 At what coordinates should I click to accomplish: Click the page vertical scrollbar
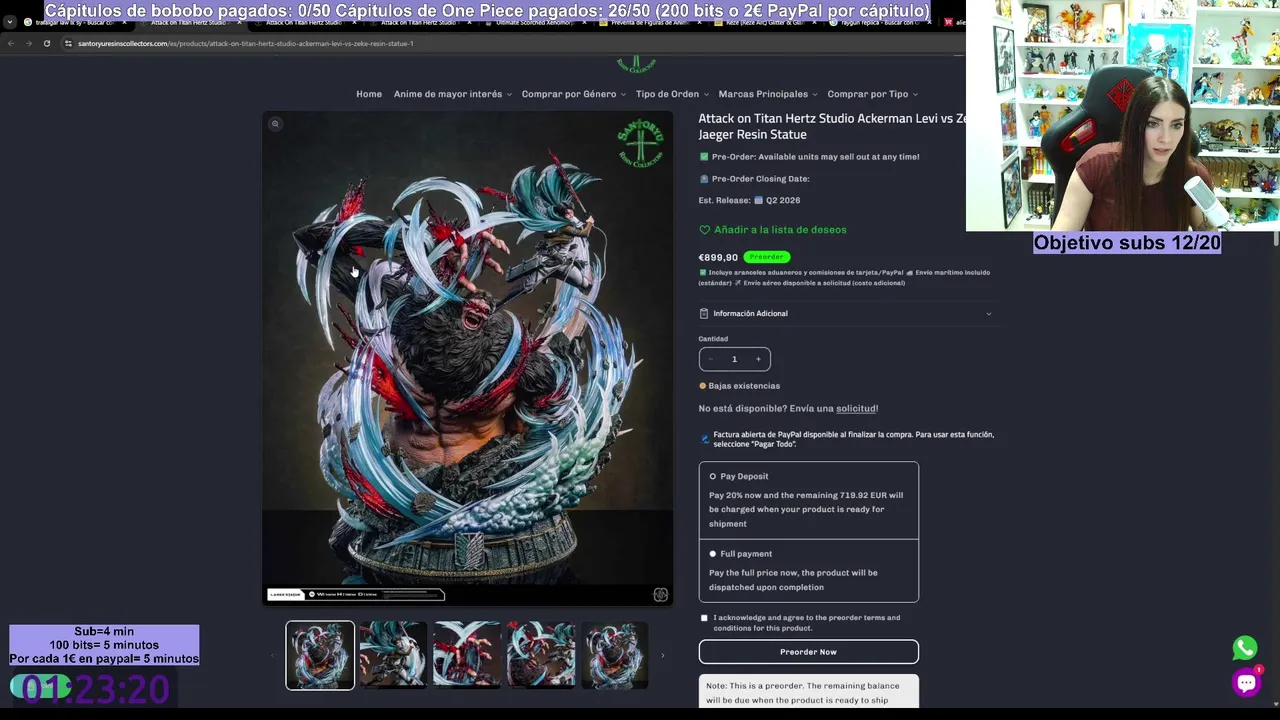[1275, 240]
